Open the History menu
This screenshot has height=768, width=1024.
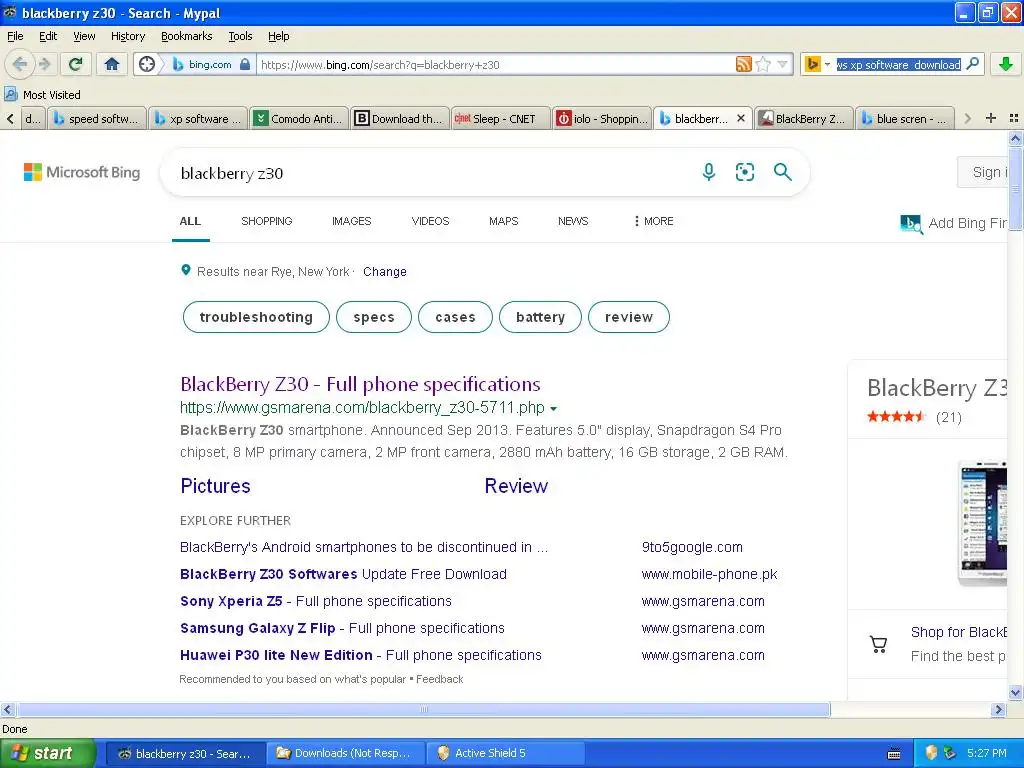point(127,36)
